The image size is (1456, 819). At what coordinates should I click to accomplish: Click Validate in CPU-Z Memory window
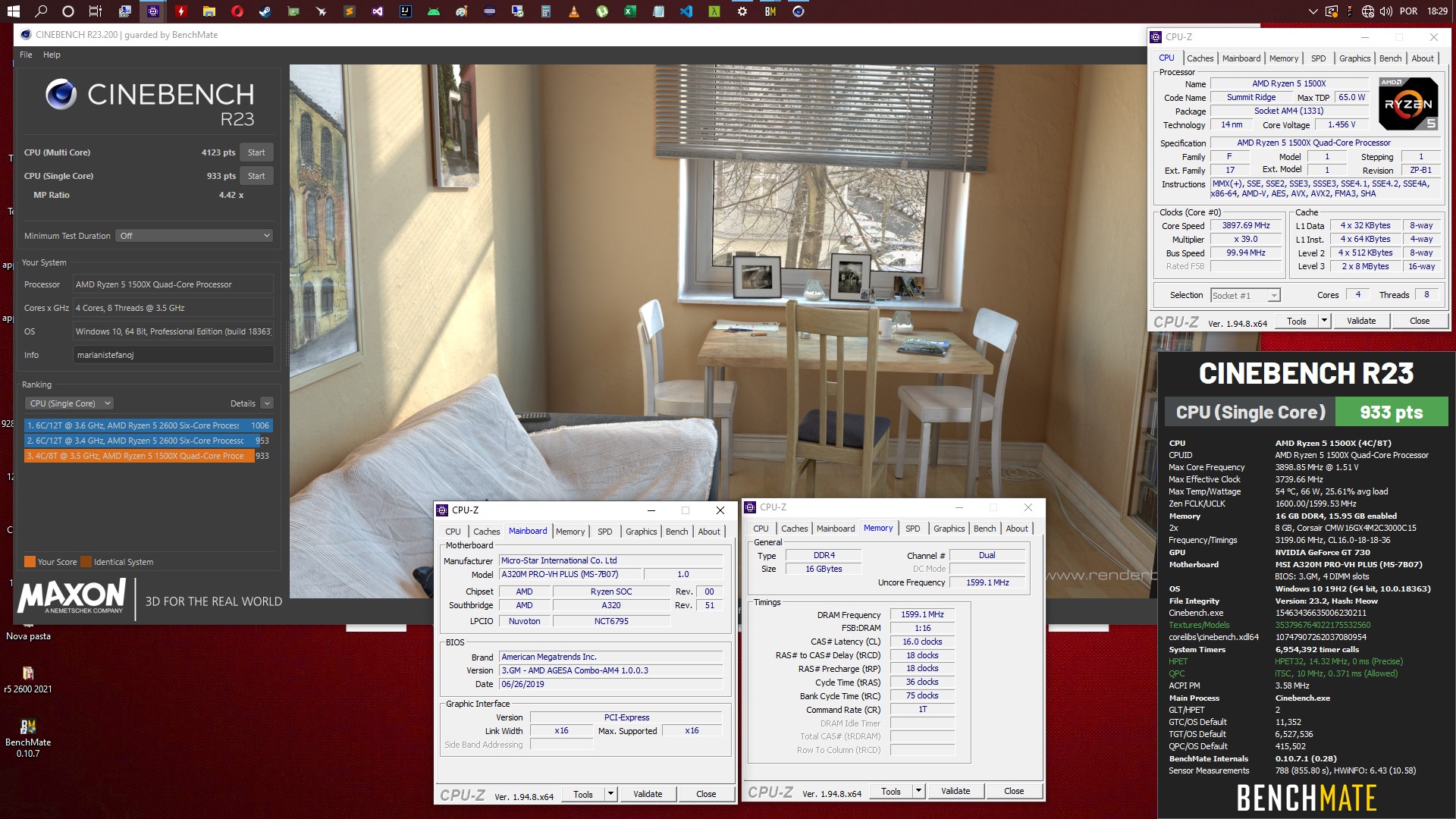click(x=955, y=791)
